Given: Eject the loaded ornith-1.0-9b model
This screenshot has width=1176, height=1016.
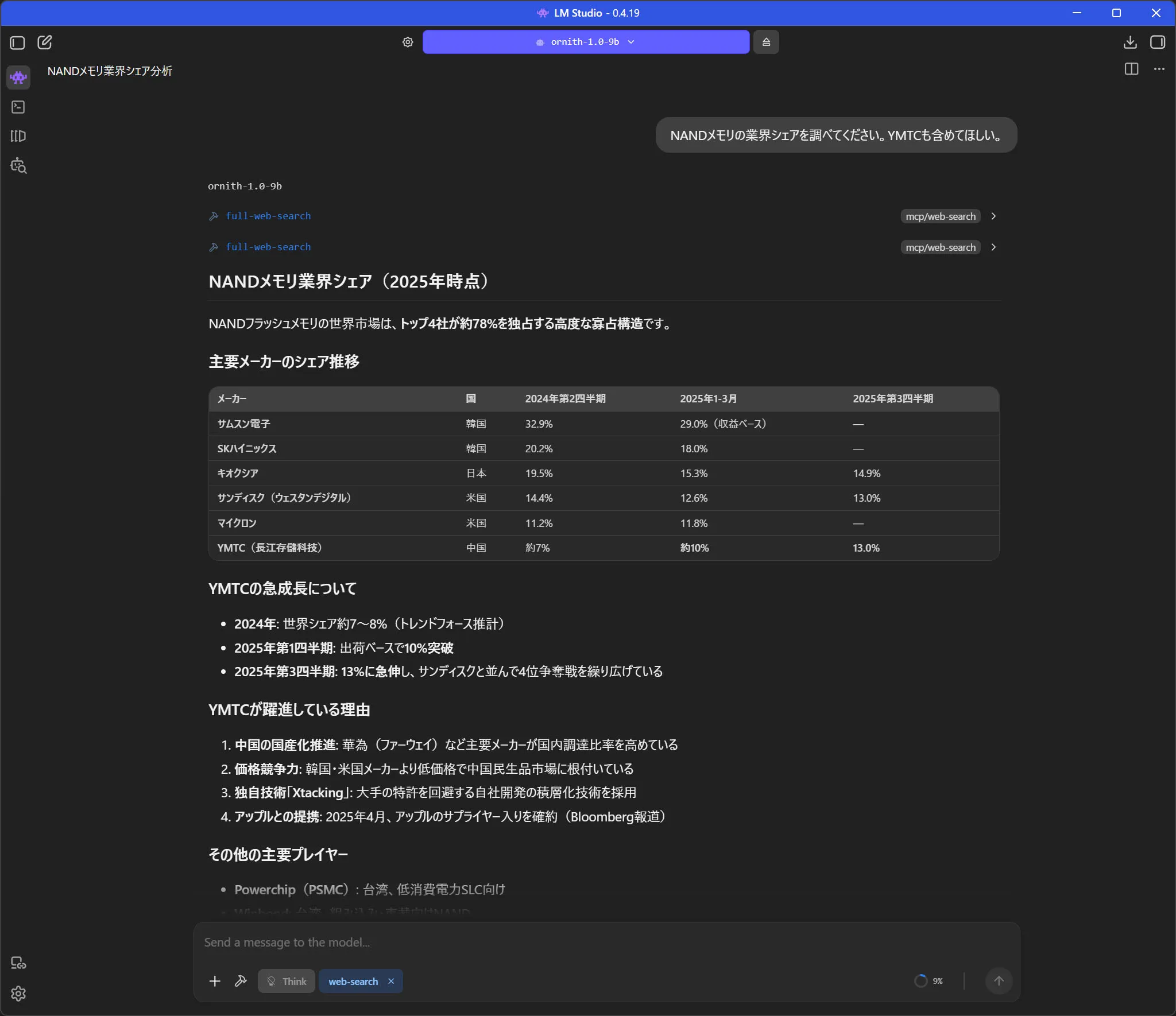Looking at the screenshot, I should 766,42.
